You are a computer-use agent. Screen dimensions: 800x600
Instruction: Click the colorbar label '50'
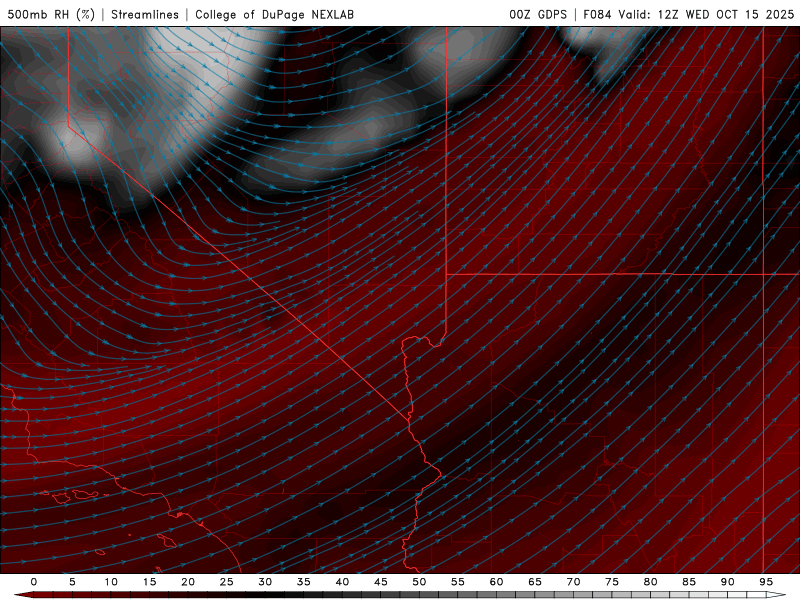pyautogui.click(x=419, y=582)
